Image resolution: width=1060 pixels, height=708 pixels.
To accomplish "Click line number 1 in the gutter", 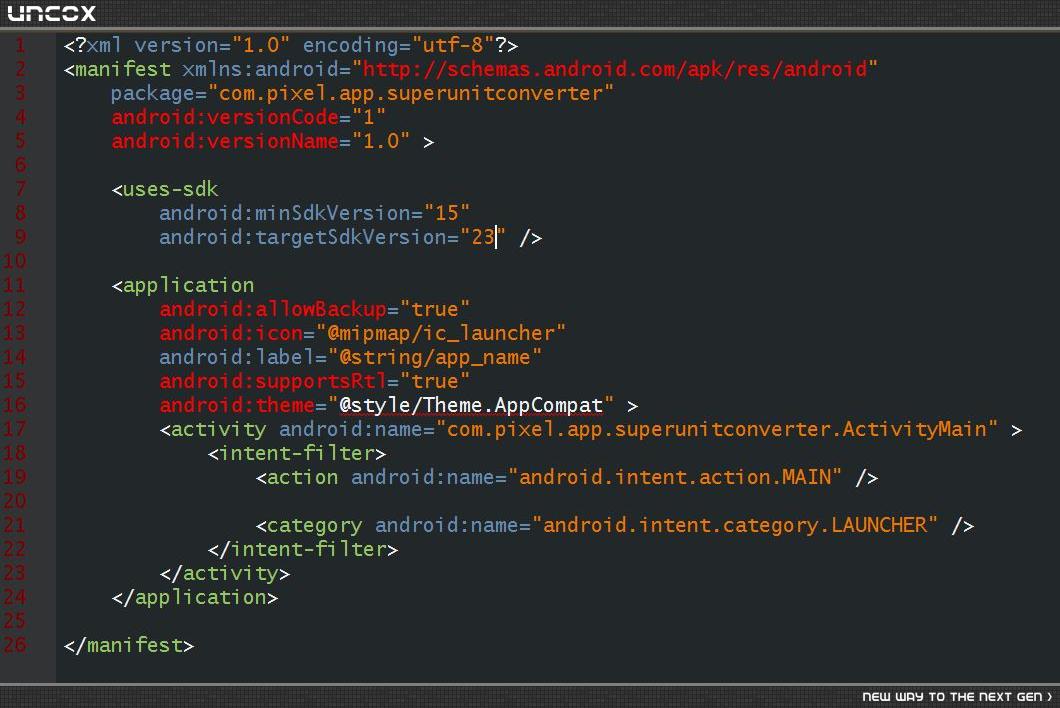I will [x=20, y=45].
